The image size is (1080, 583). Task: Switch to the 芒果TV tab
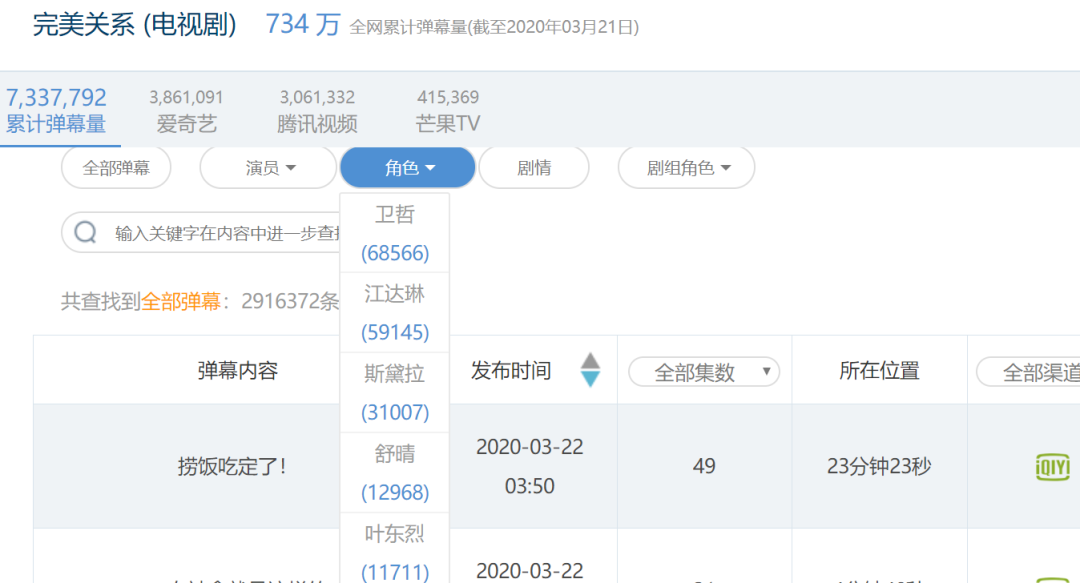tap(448, 110)
